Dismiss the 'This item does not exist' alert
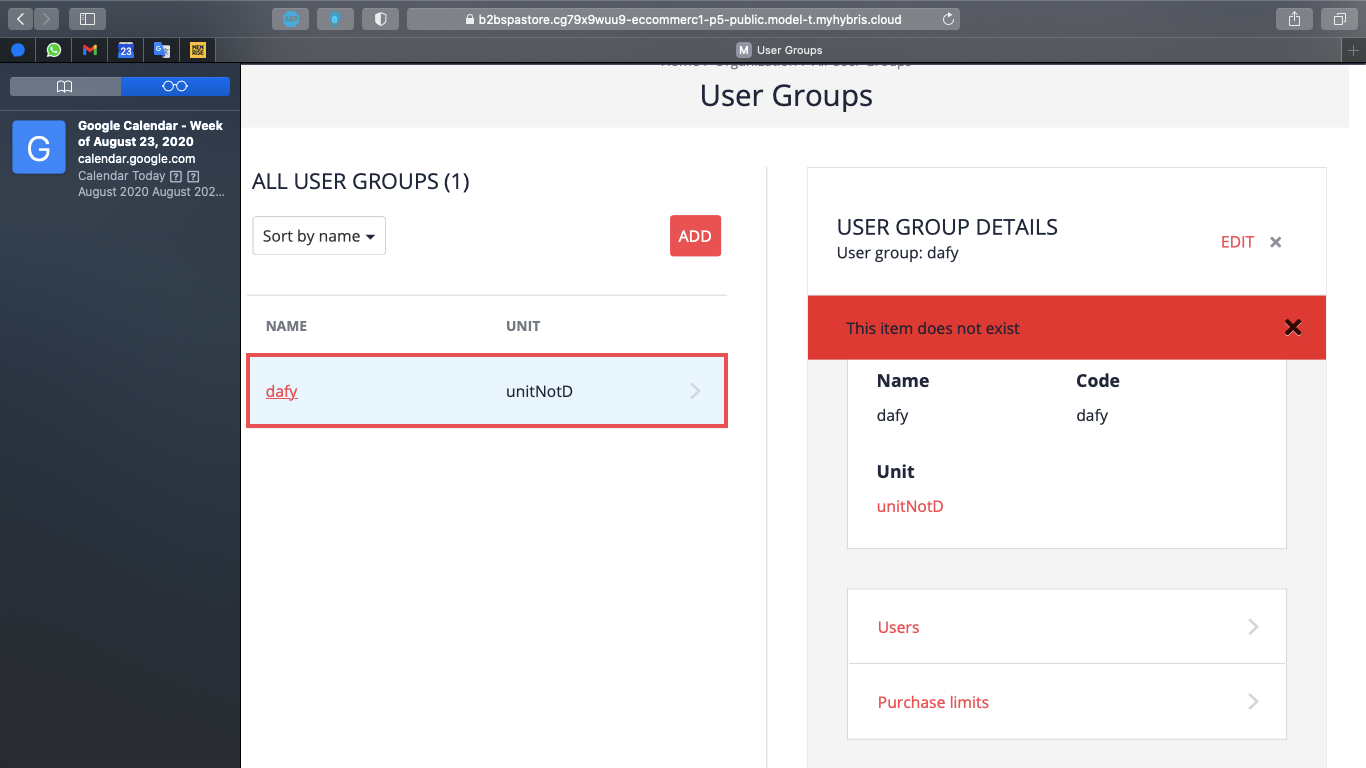This screenshot has width=1366, height=768. click(x=1293, y=327)
